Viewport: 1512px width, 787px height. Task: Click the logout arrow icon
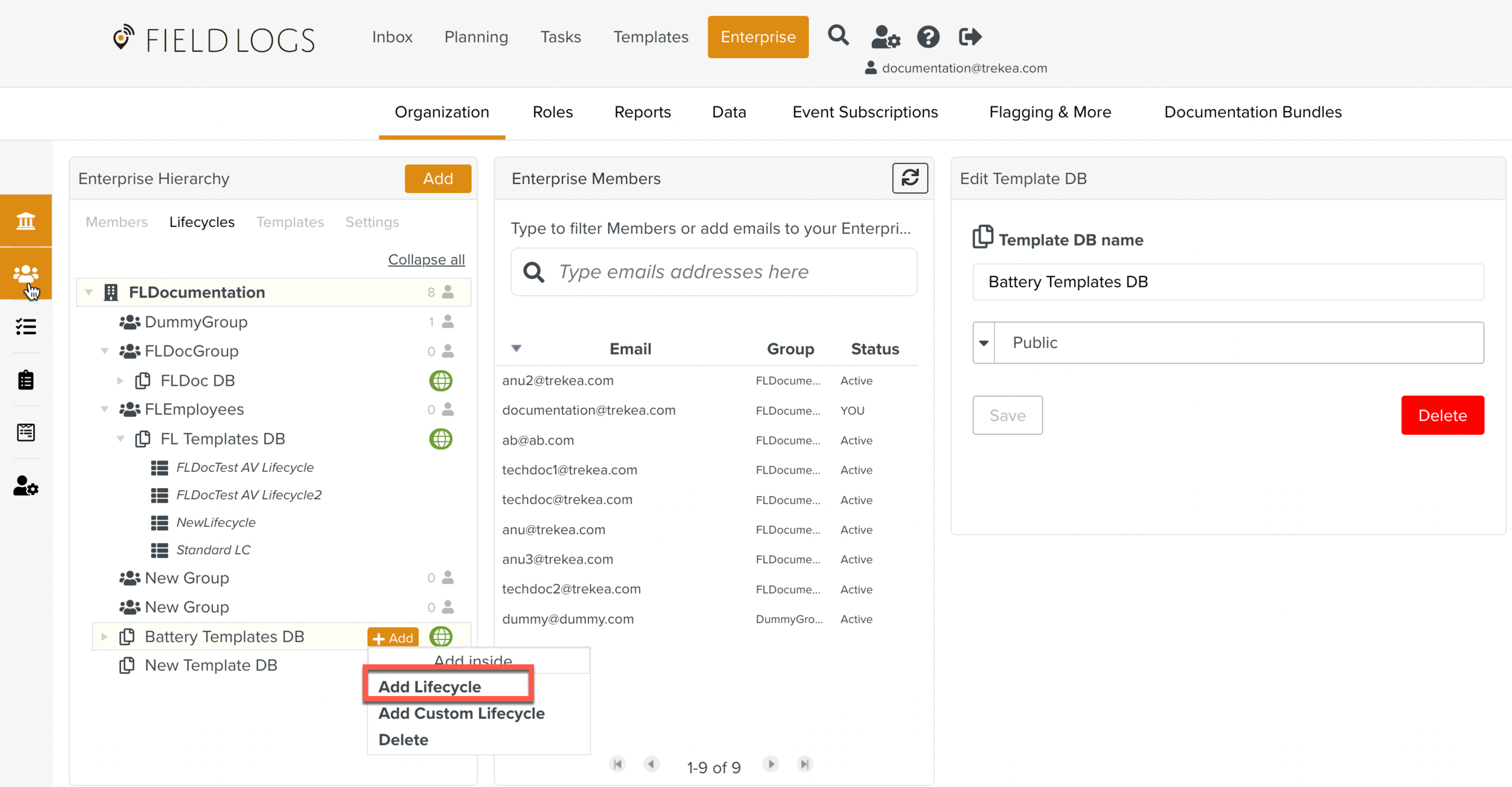[x=969, y=37]
